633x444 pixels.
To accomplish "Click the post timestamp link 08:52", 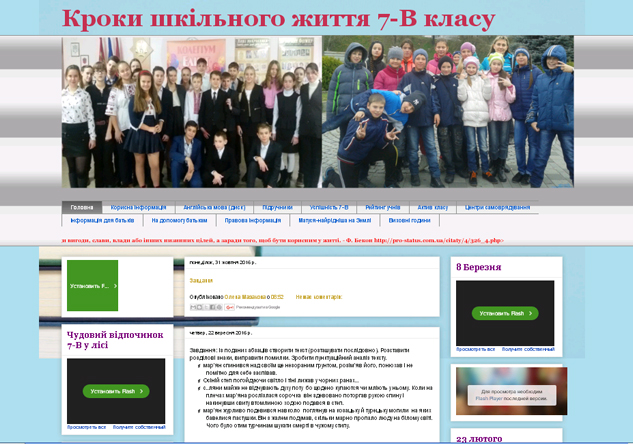I will click(x=277, y=297).
